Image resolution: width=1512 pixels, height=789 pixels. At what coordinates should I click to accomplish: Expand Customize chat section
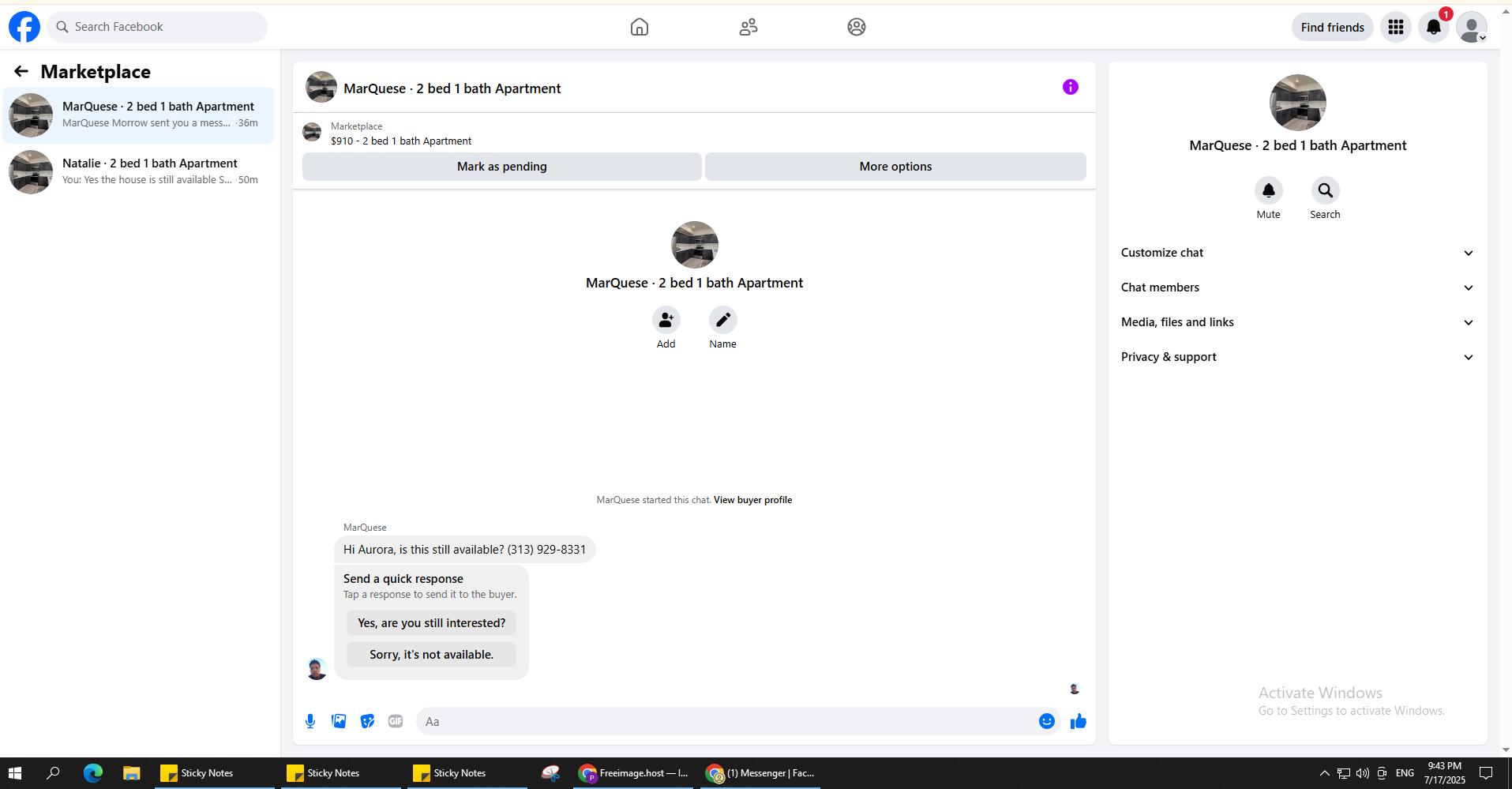click(x=1298, y=253)
